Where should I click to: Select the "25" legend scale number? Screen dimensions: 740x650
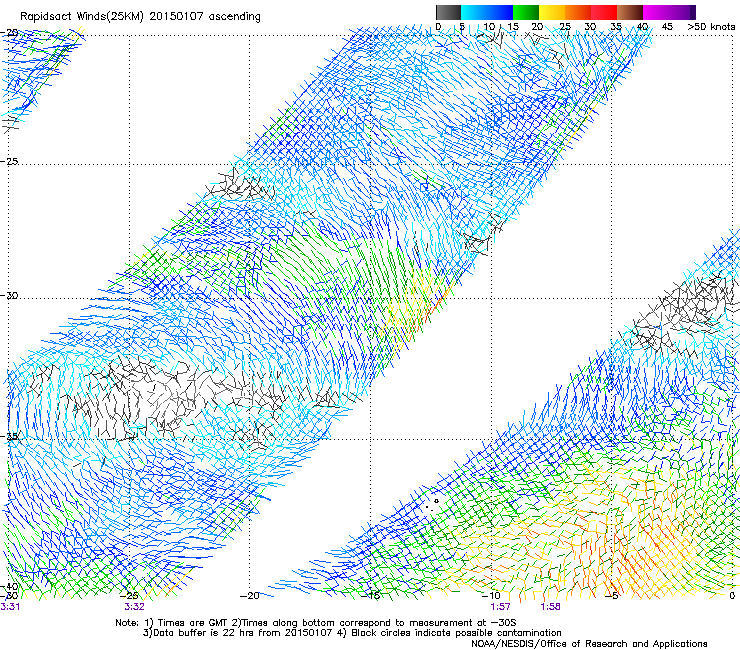(564, 27)
